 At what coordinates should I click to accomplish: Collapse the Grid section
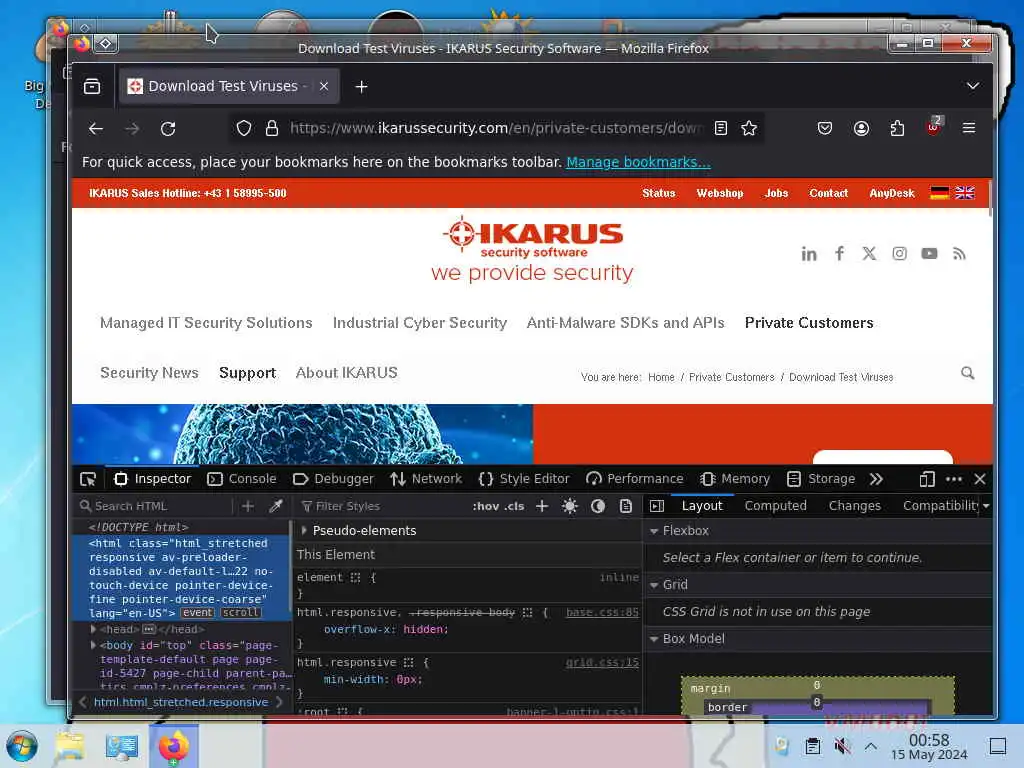654,586
